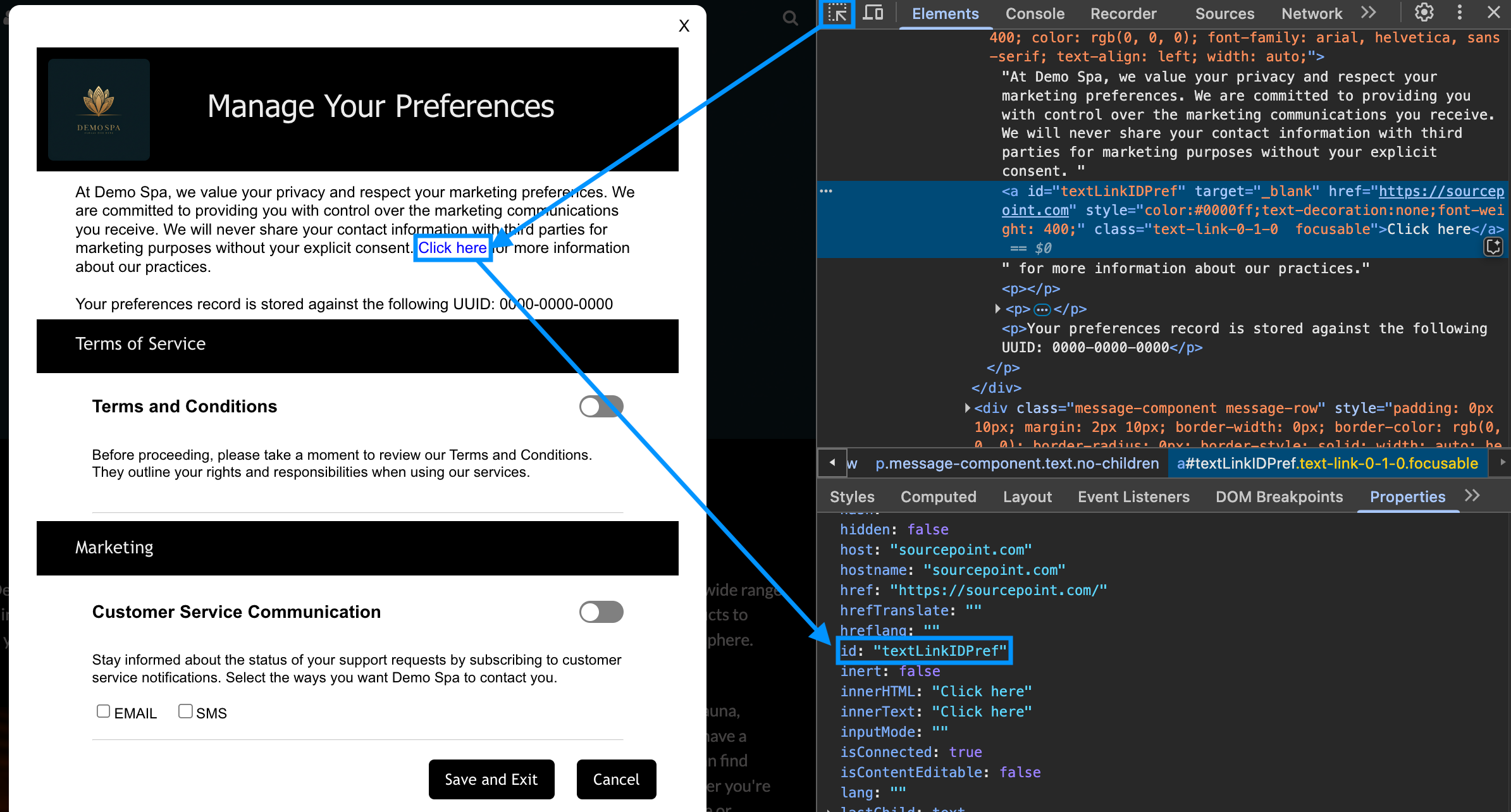The width and height of the screenshot is (1511, 812).
Task: Click the hostname property row
Action: [x=953, y=570]
